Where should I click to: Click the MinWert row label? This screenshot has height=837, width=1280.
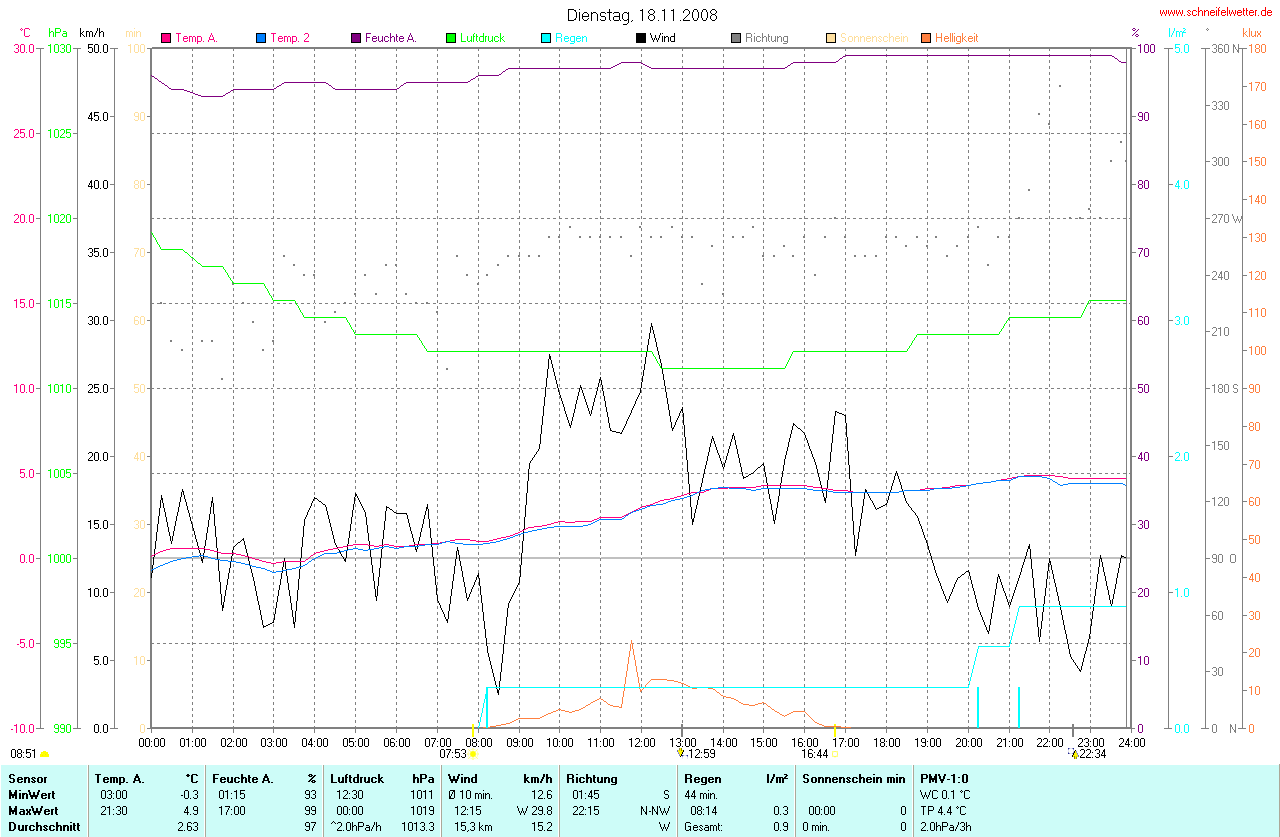coord(31,794)
